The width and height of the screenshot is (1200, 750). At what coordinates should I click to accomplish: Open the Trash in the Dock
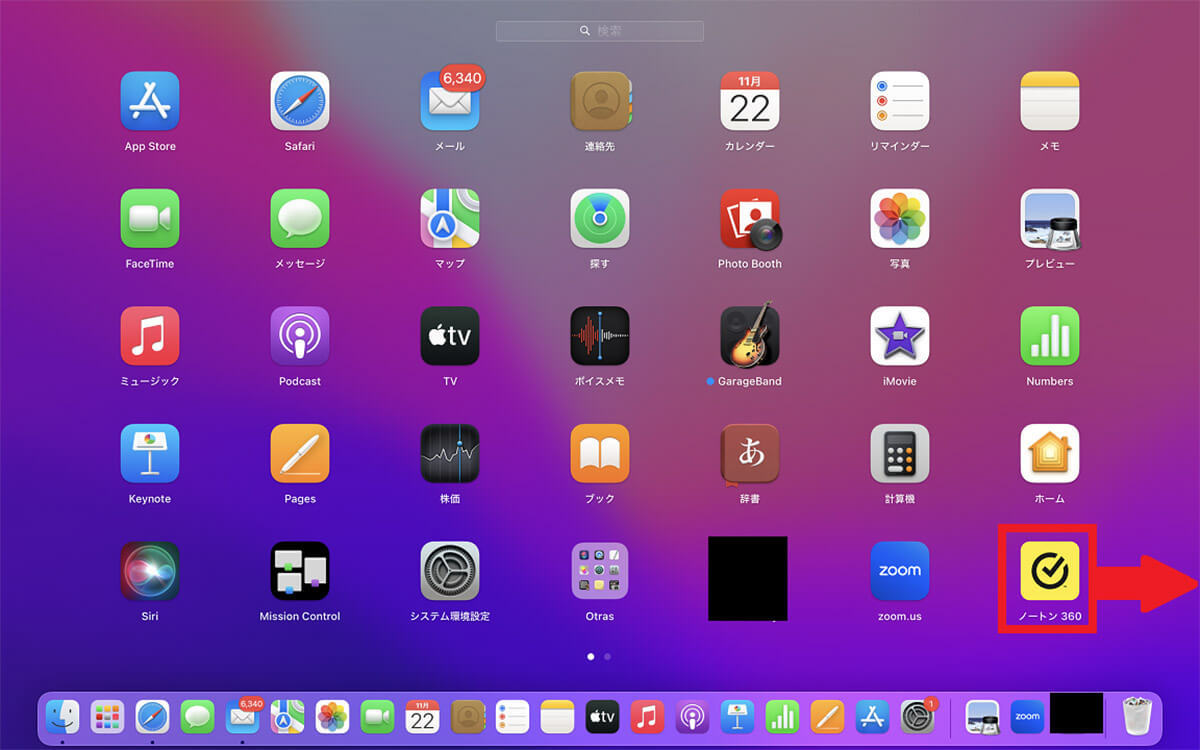[1137, 716]
